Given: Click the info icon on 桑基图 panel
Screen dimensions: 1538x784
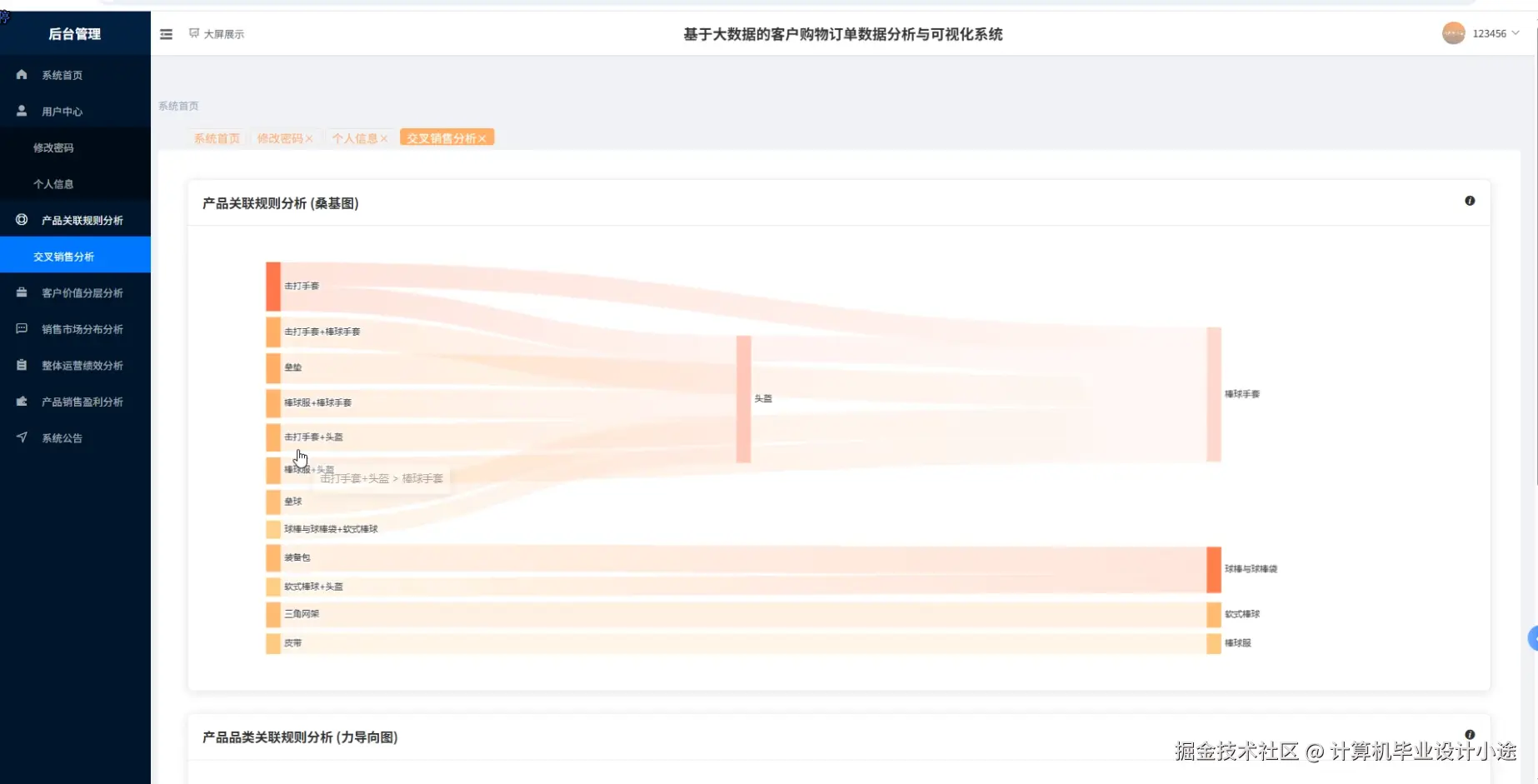Looking at the screenshot, I should coord(1470,201).
